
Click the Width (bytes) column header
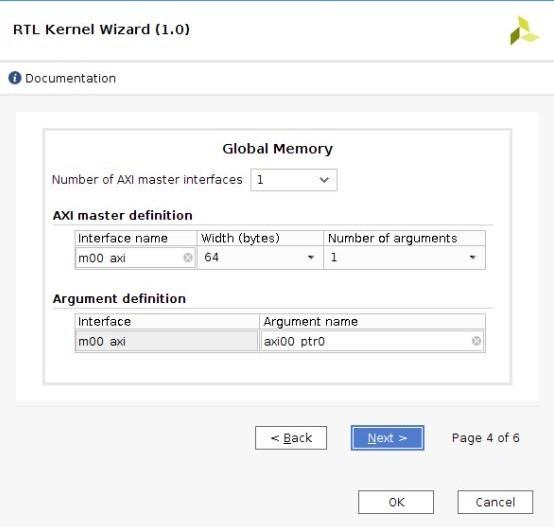tap(260, 238)
